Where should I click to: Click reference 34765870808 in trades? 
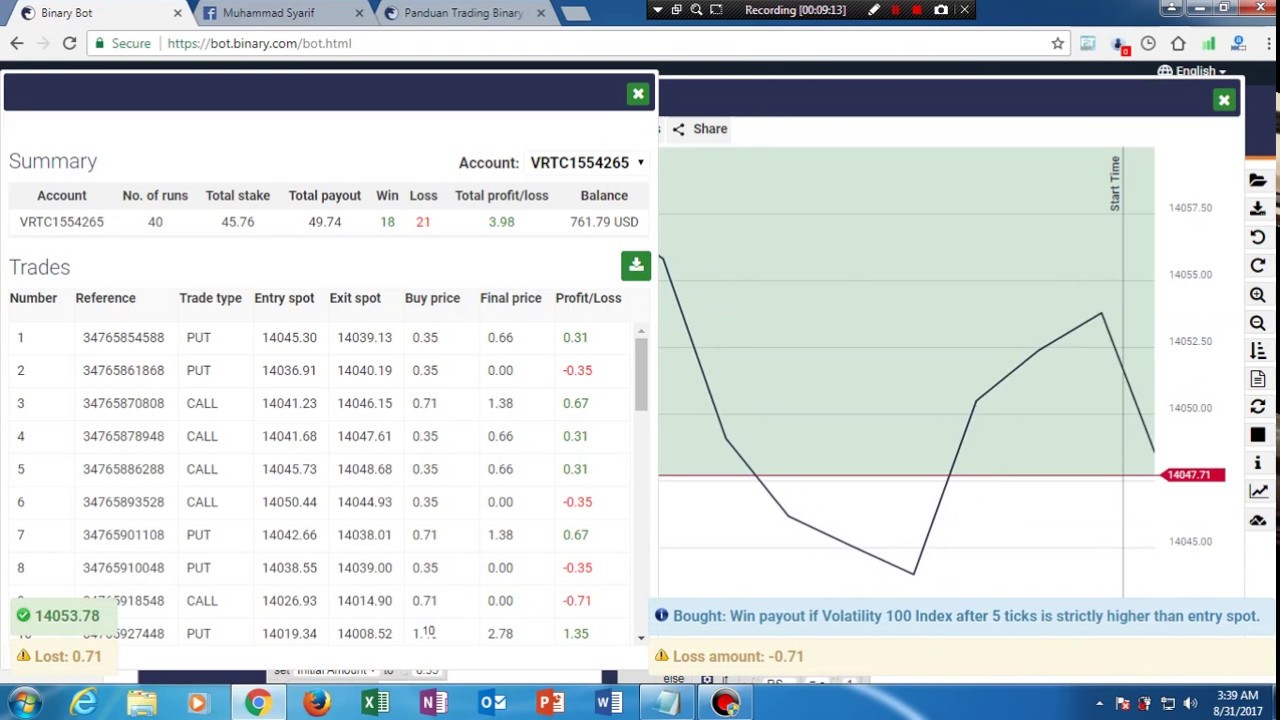pyautogui.click(x=123, y=403)
